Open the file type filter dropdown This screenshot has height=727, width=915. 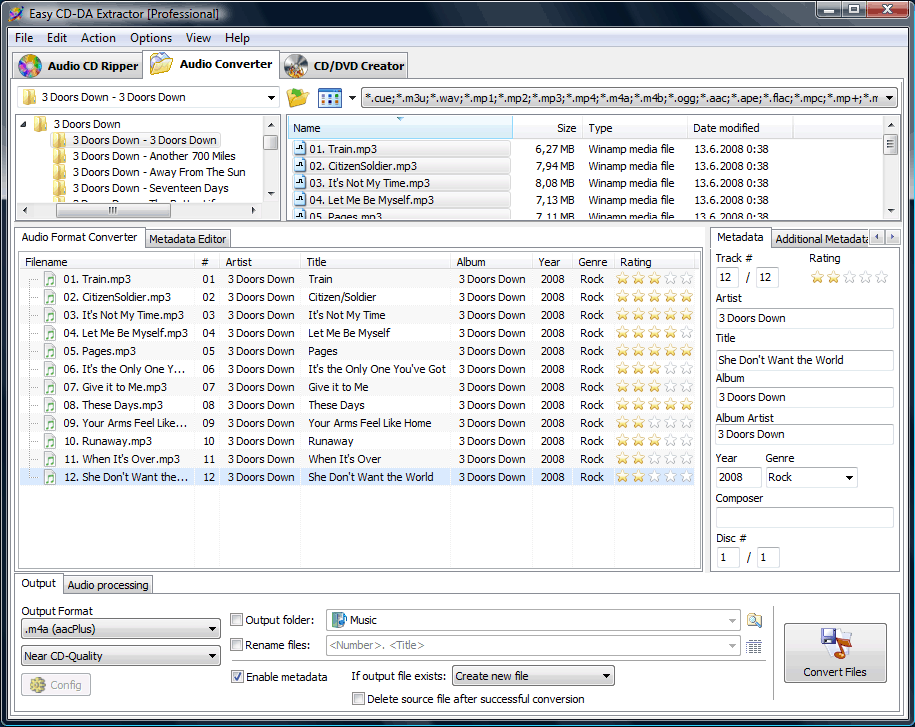(889, 98)
